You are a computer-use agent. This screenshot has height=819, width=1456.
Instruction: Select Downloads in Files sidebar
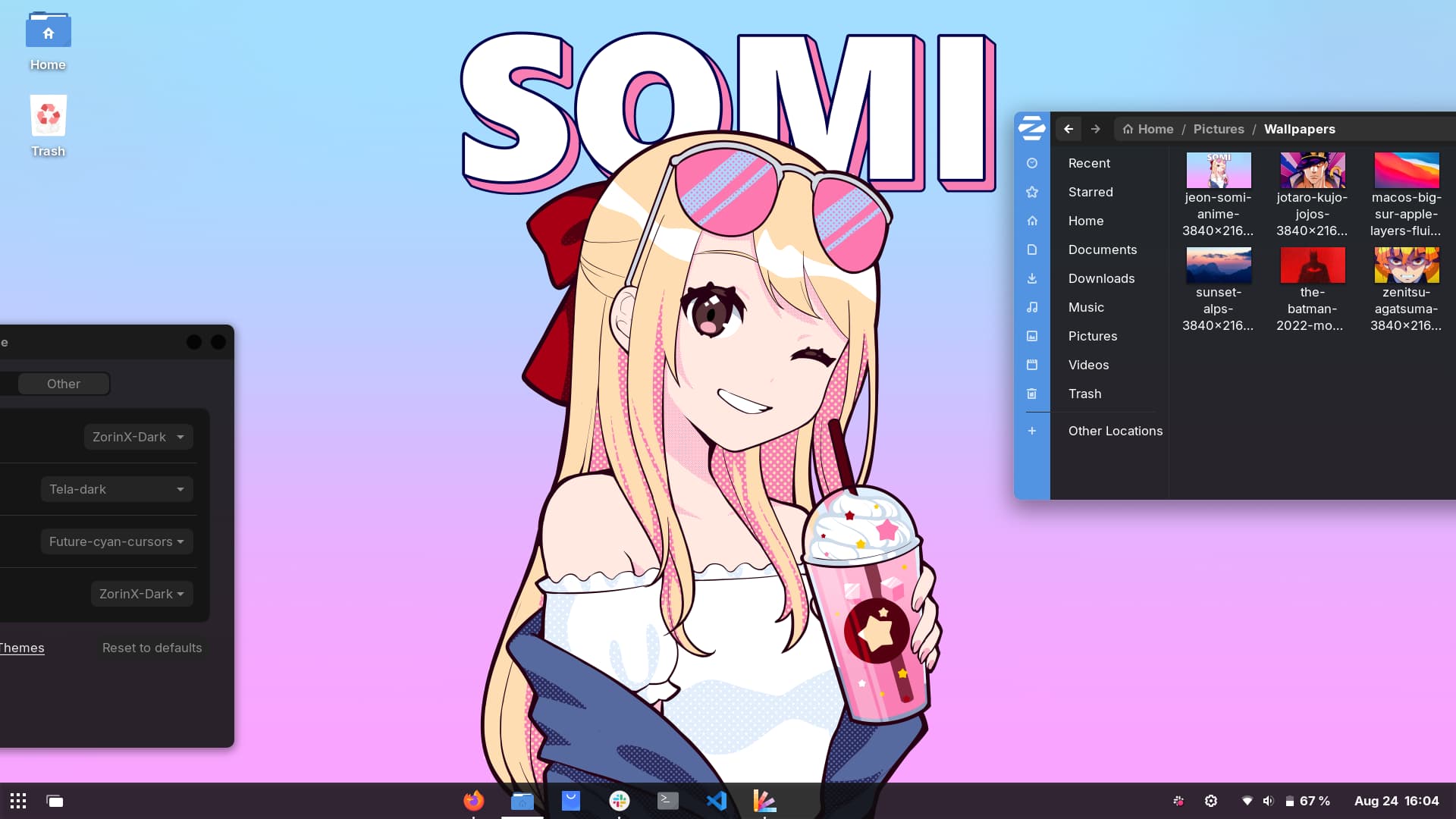pyautogui.click(x=1101, y=278)
